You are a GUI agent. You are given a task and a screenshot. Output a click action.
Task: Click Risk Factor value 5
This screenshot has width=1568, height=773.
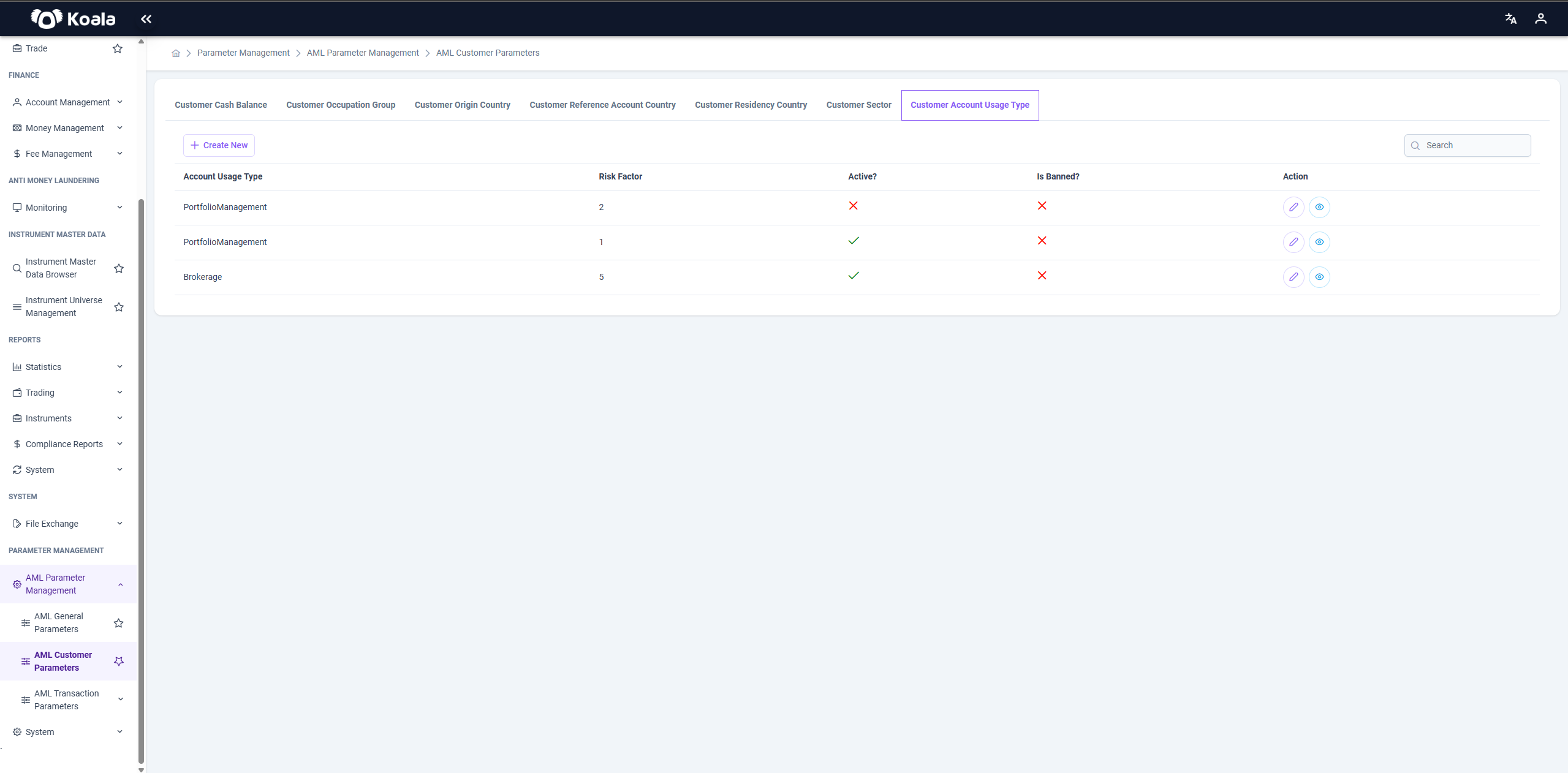point(601,277)
